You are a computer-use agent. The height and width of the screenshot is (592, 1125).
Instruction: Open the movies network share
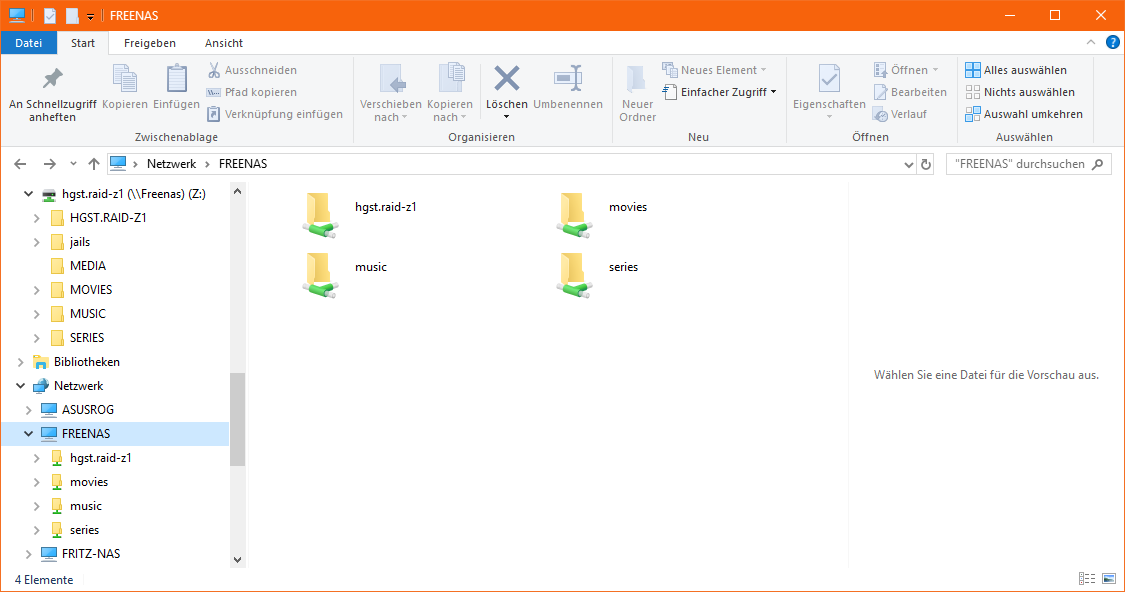point(601,215)
